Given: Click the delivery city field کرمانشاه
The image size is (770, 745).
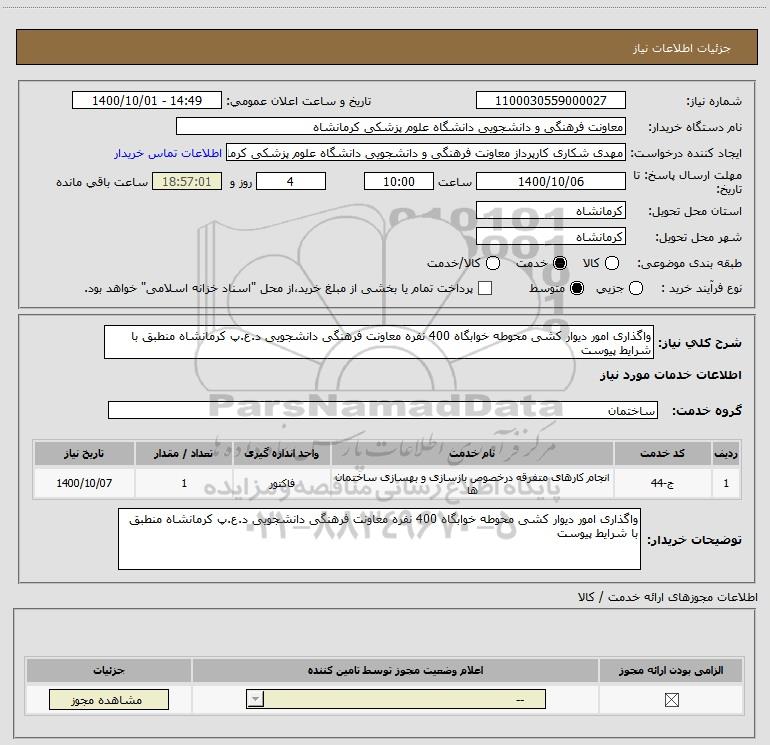Looking at the screenshot, I should (550, 237).
